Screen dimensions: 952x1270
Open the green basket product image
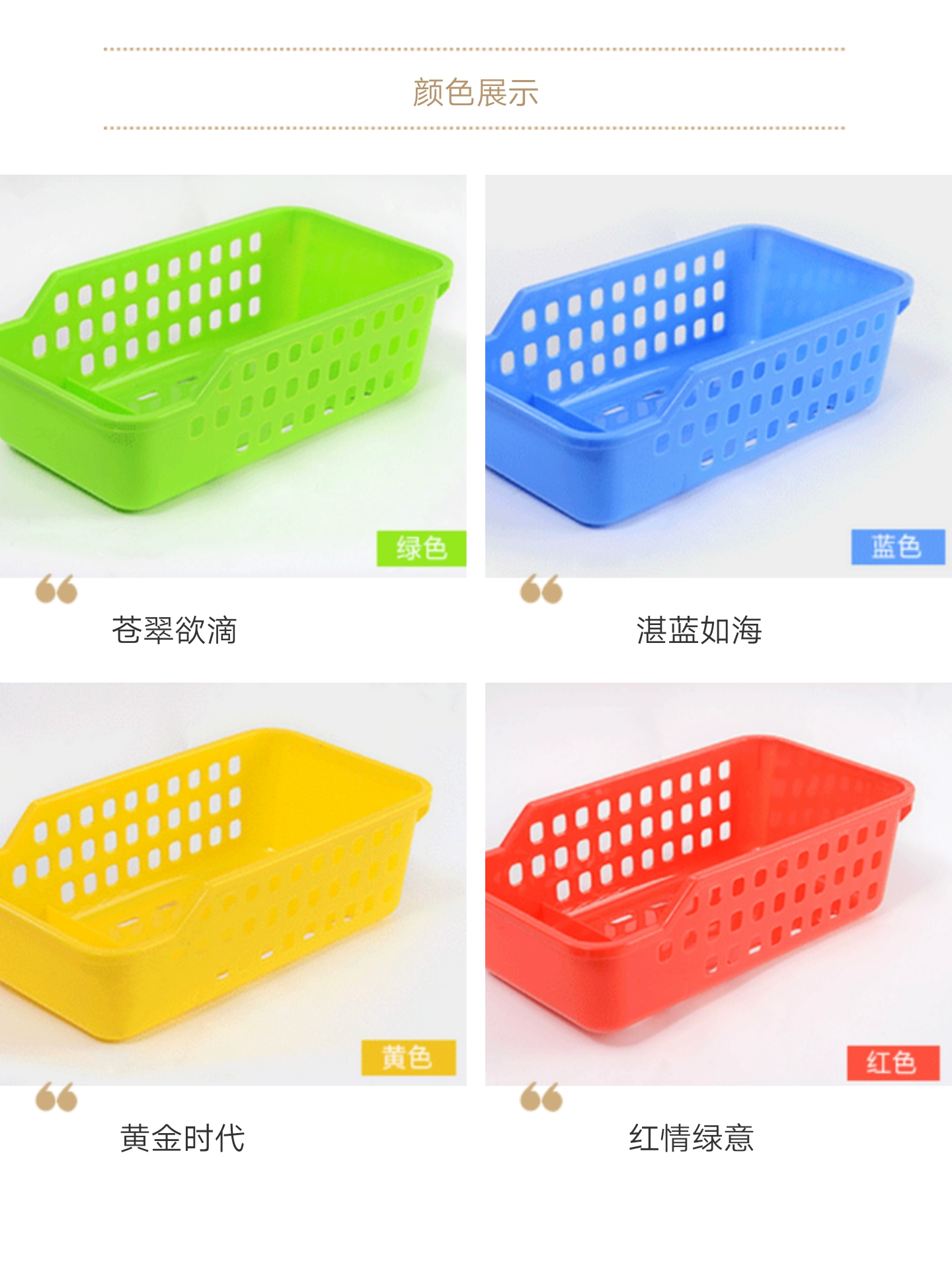pyautogui.click(x=233, y=376)
